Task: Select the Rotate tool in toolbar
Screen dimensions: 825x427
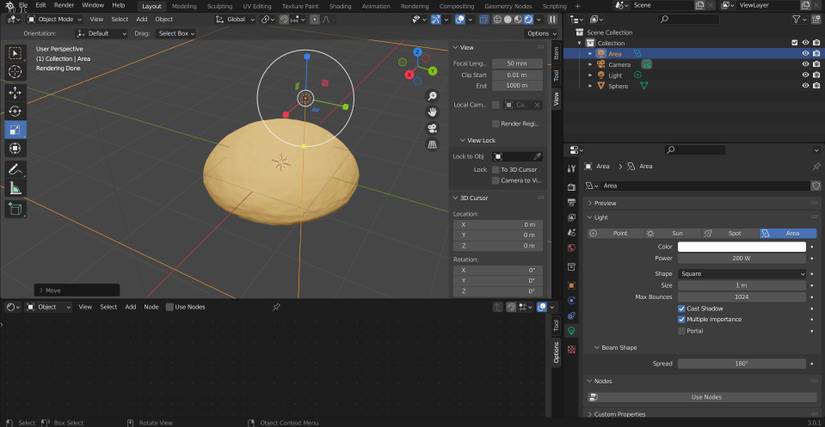Action: click(x=15, y=111)
